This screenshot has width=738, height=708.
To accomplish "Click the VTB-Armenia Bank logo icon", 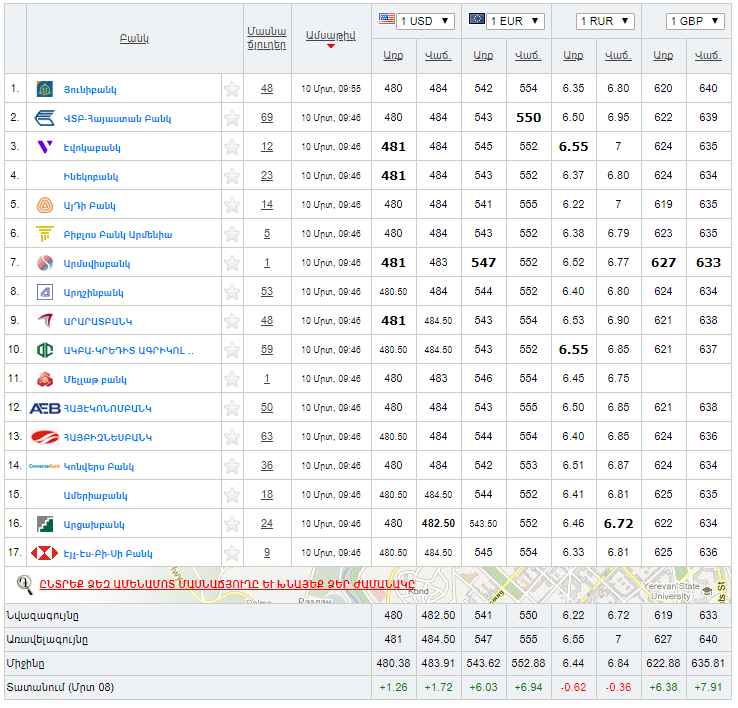I will coord(44,118).
